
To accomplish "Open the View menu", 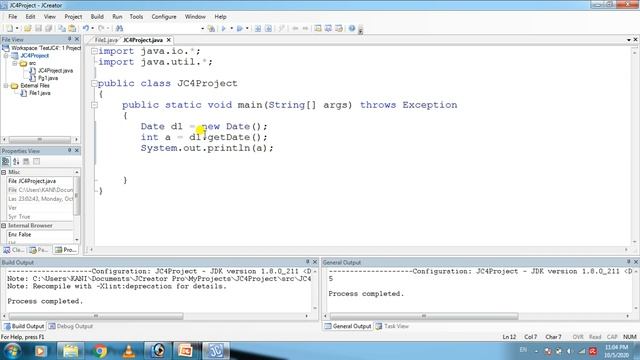I will tap(49, 17).
